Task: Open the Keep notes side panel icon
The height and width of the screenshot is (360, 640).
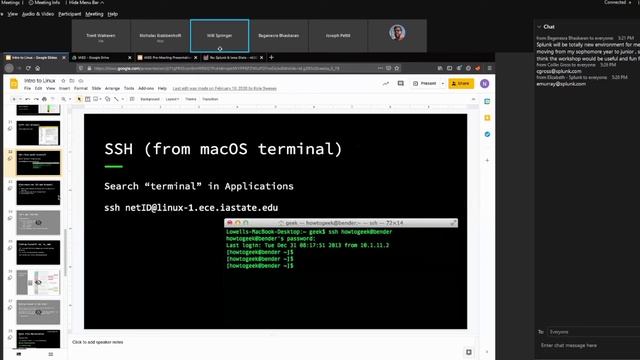Action: tap(487, 118)
